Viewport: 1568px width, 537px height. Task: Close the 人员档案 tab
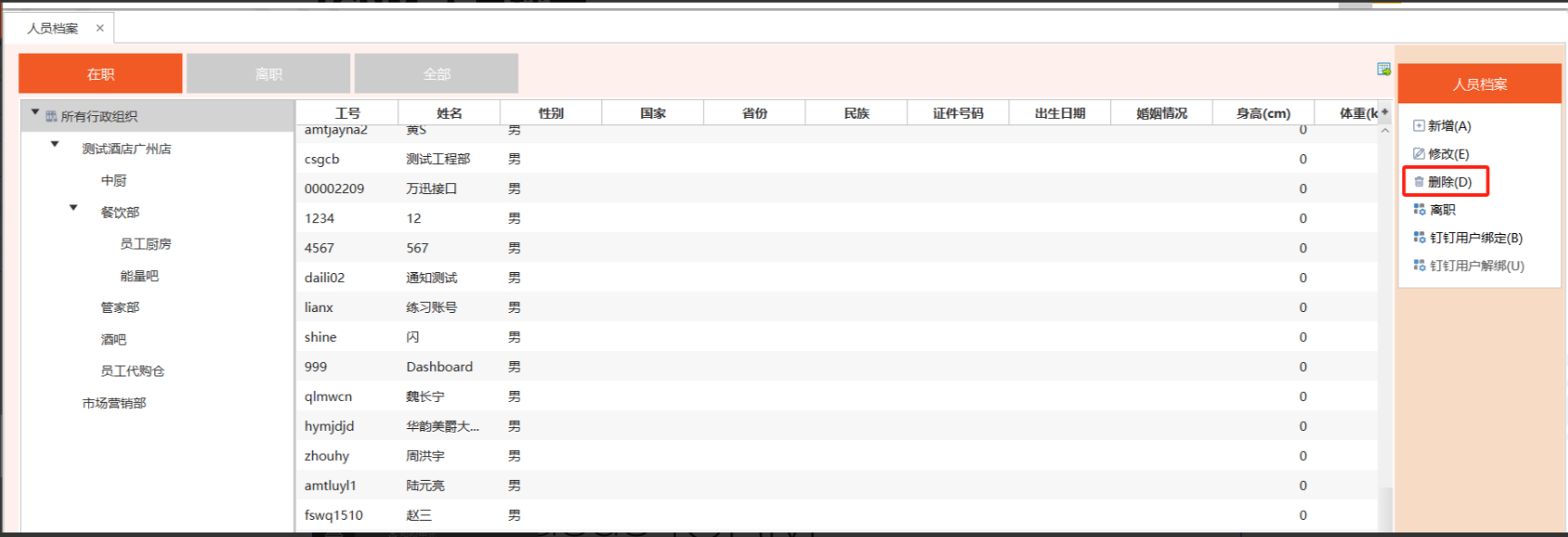click(x=100, y=28)
